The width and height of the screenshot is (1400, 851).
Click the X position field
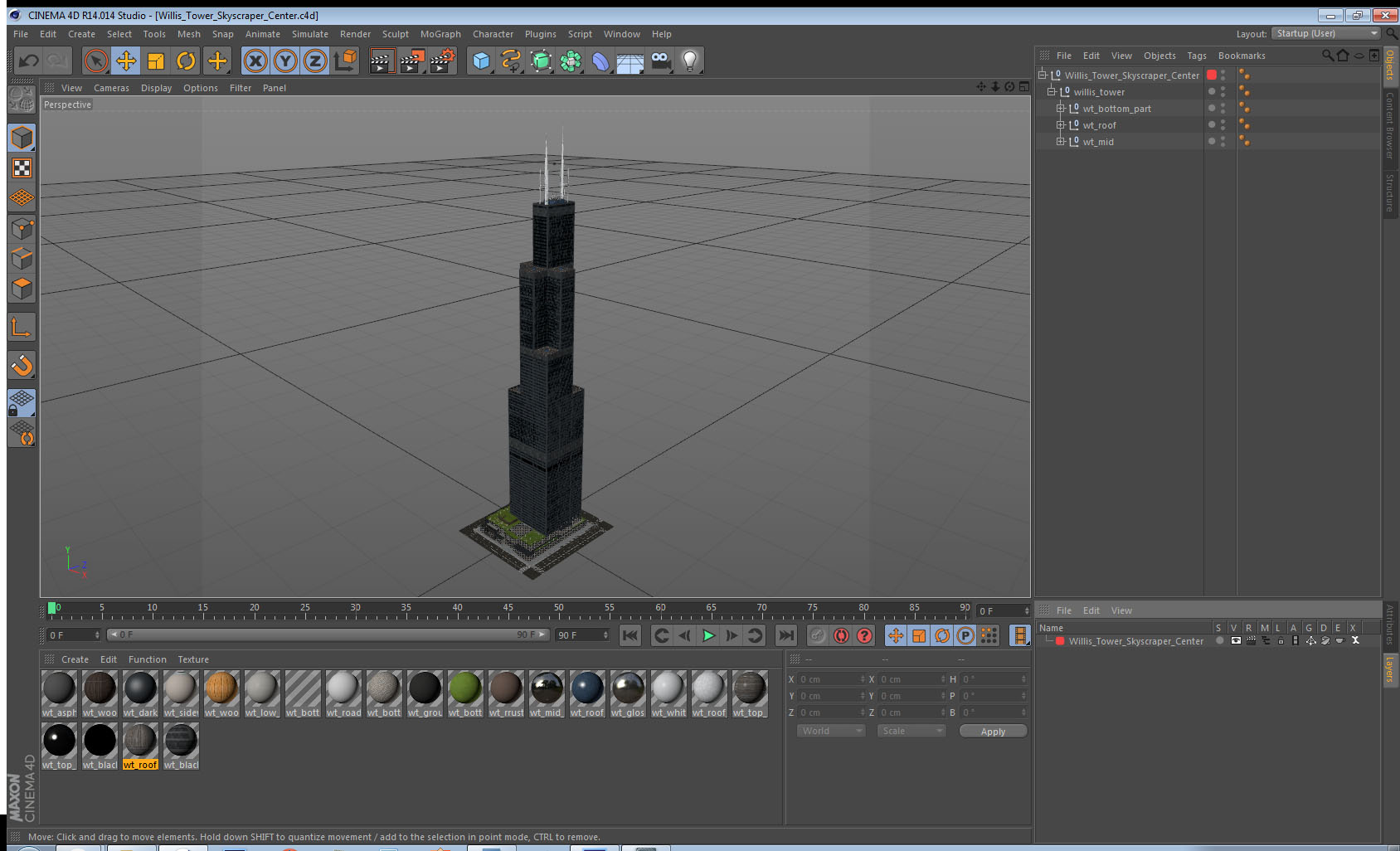[832, 679]
